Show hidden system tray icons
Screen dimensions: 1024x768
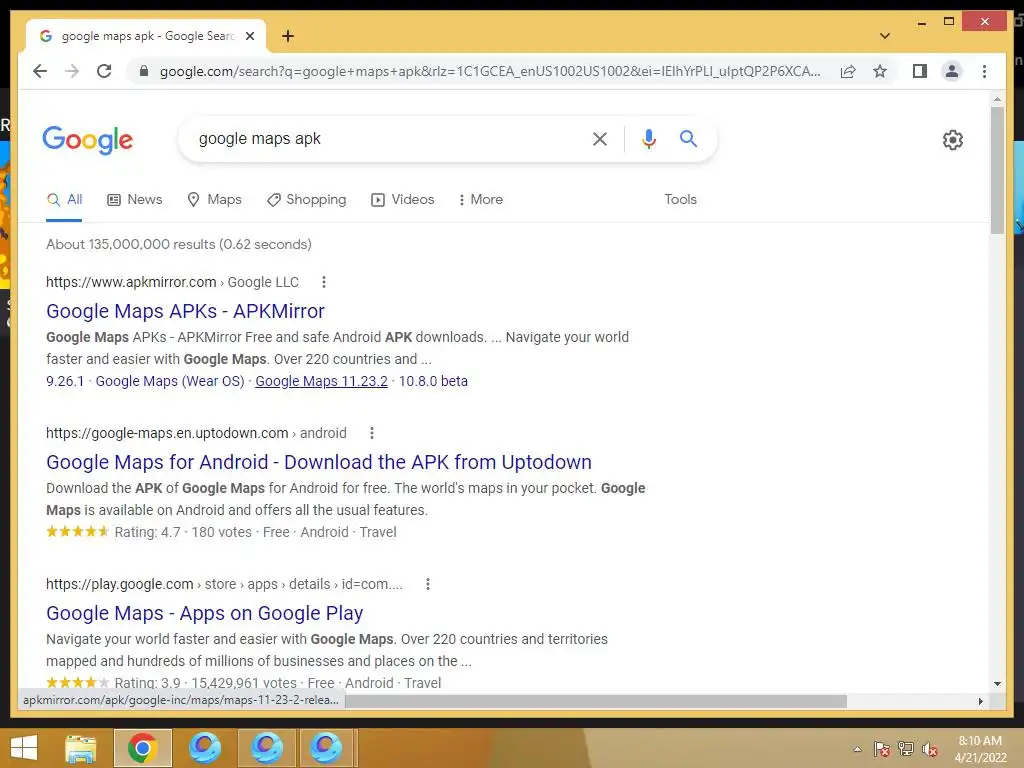point(857,749)
